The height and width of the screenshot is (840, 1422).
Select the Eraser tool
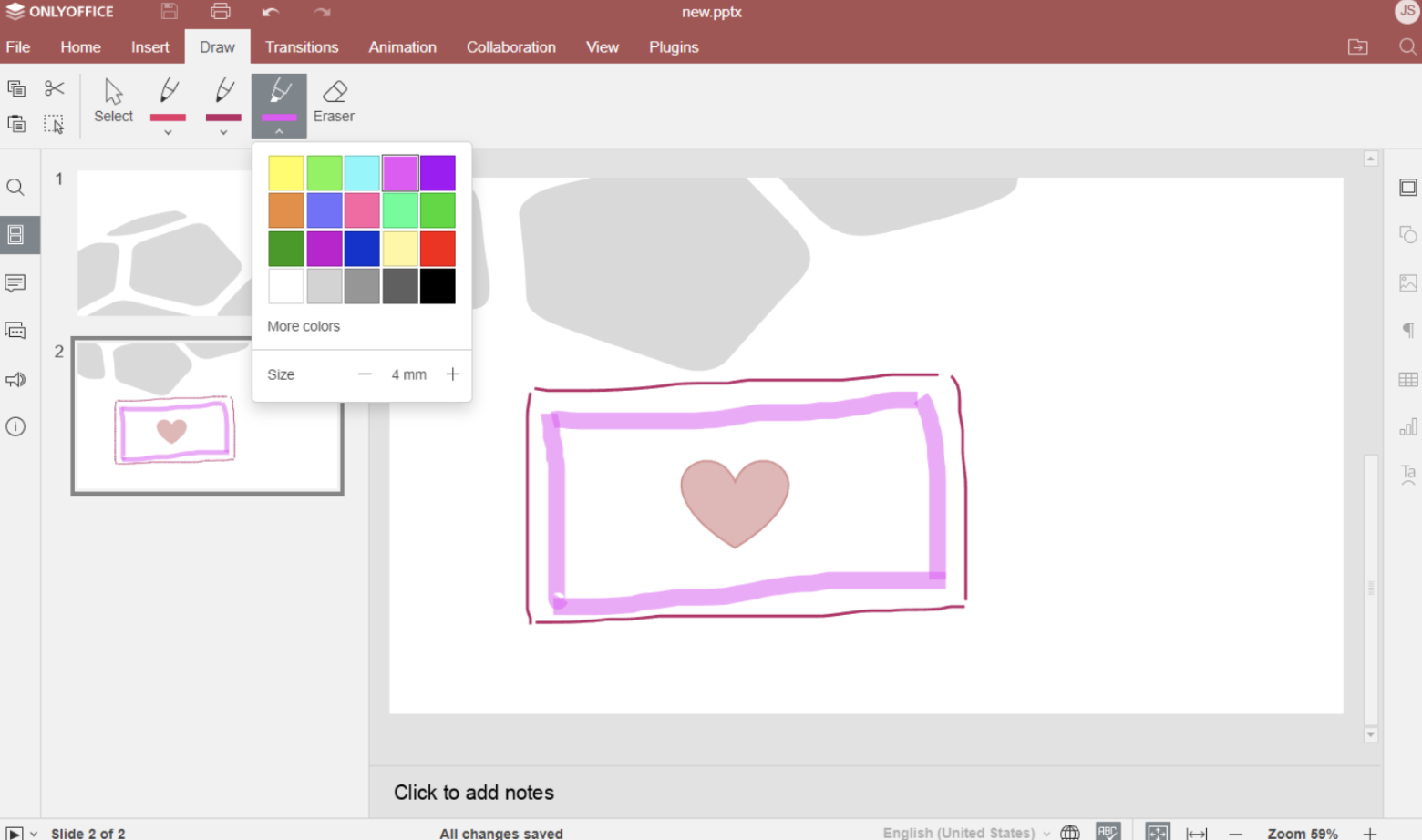334,101
